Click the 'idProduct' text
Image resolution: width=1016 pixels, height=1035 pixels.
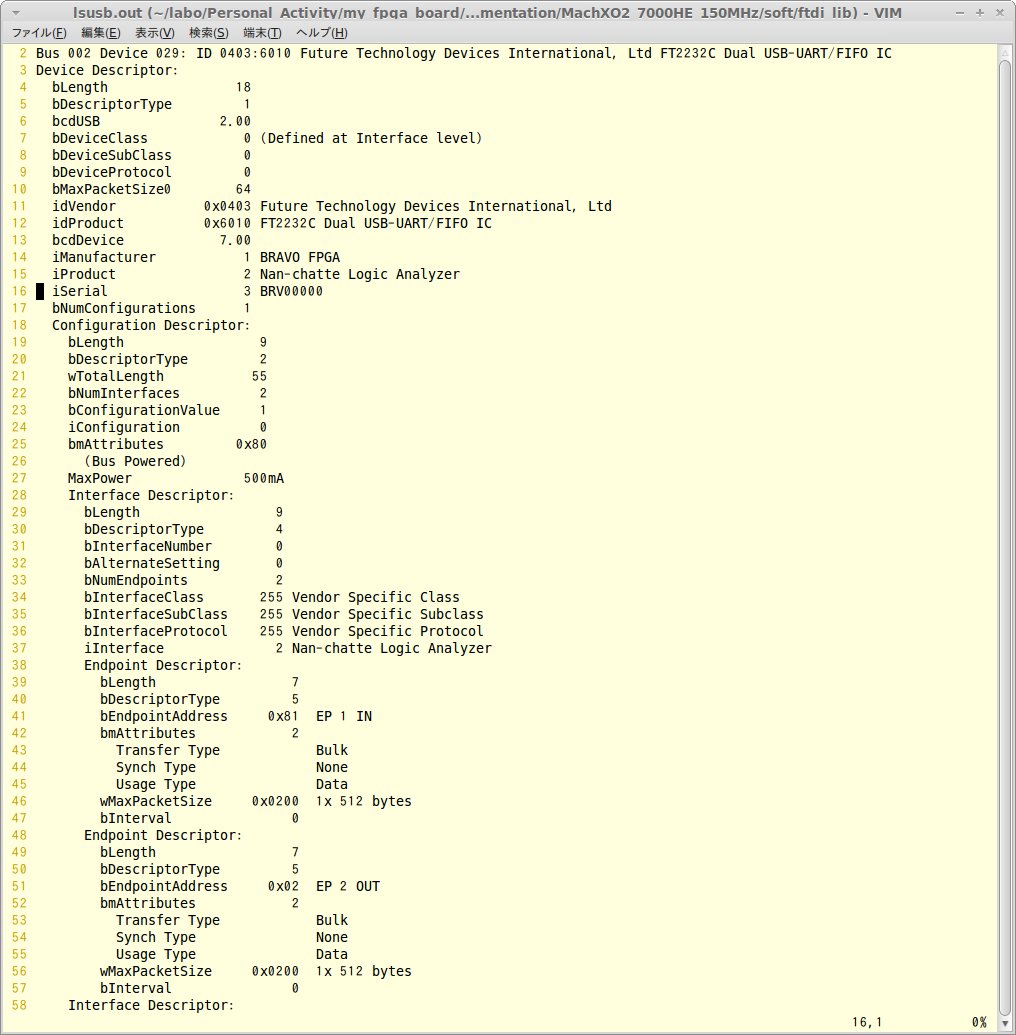pos(88,223)
